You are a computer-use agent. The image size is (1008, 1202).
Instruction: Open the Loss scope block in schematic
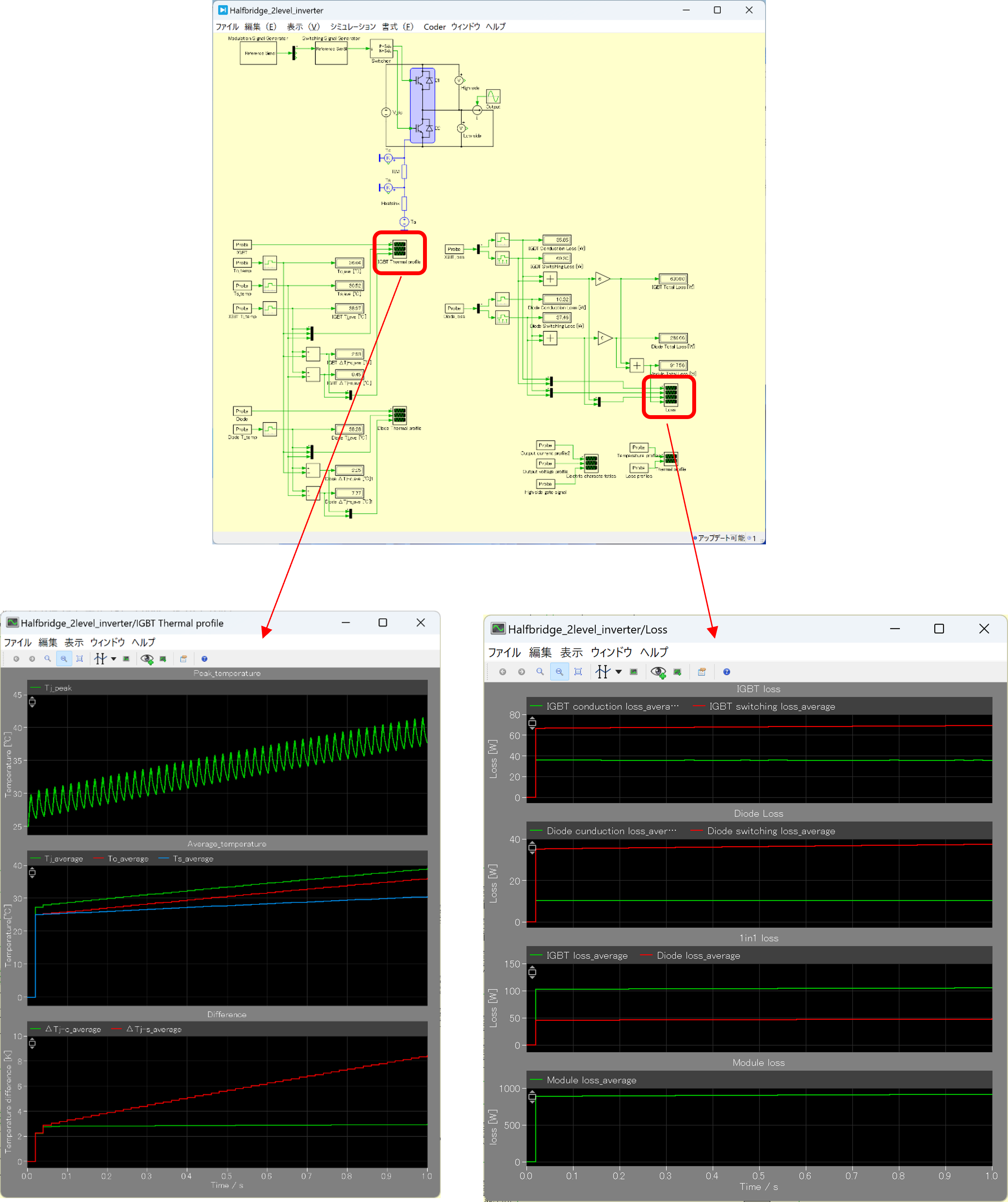(670, 395)
